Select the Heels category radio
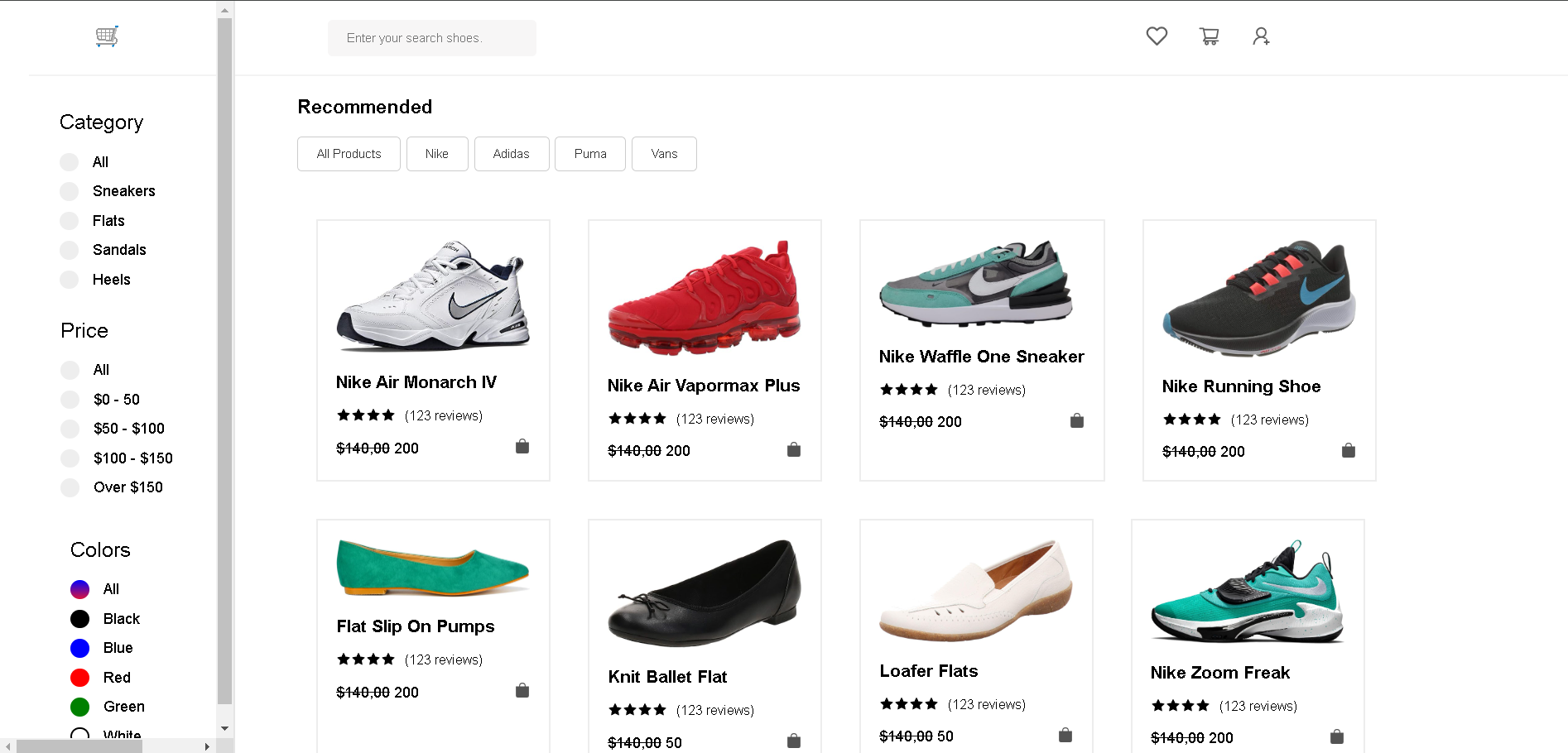The image size is (1568, 753). tap(70, 280)
